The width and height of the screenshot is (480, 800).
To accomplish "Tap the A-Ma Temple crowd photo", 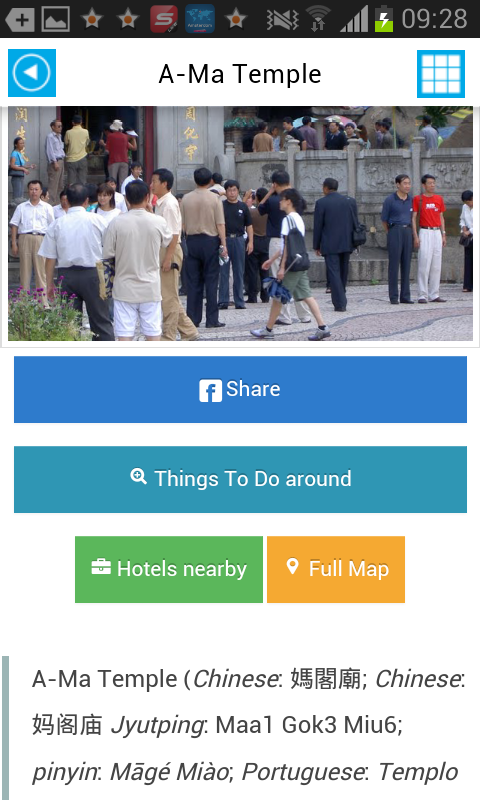I will [240, 223].
